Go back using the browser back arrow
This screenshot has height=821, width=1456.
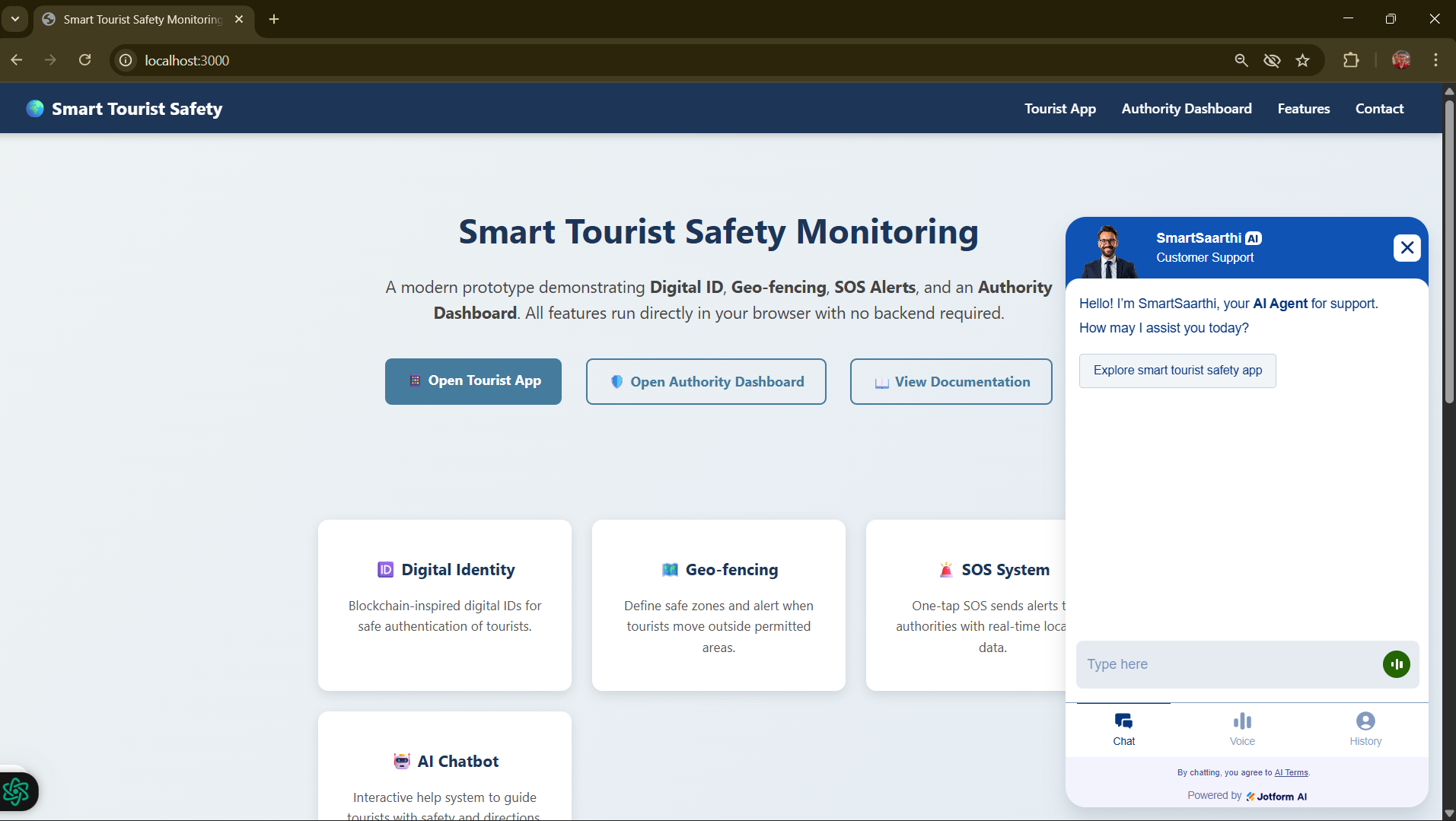[17, 60]
